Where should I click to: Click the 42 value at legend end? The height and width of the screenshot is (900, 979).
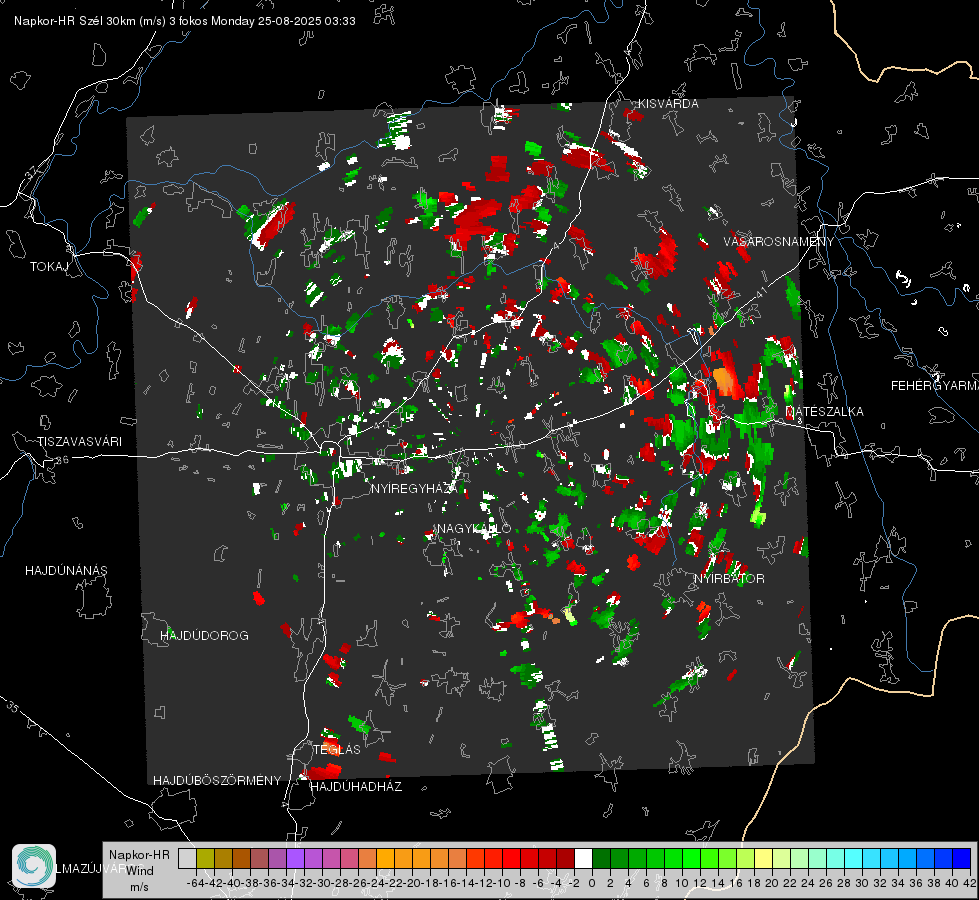970,883
